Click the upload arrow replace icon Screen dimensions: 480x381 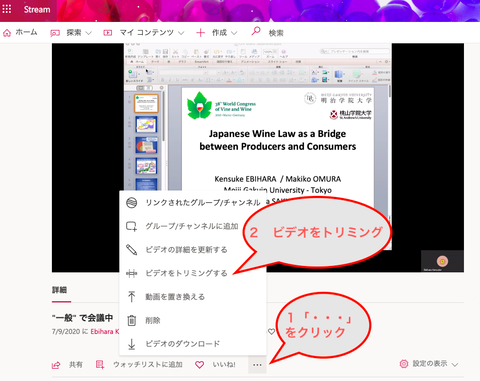click(132, 297)
